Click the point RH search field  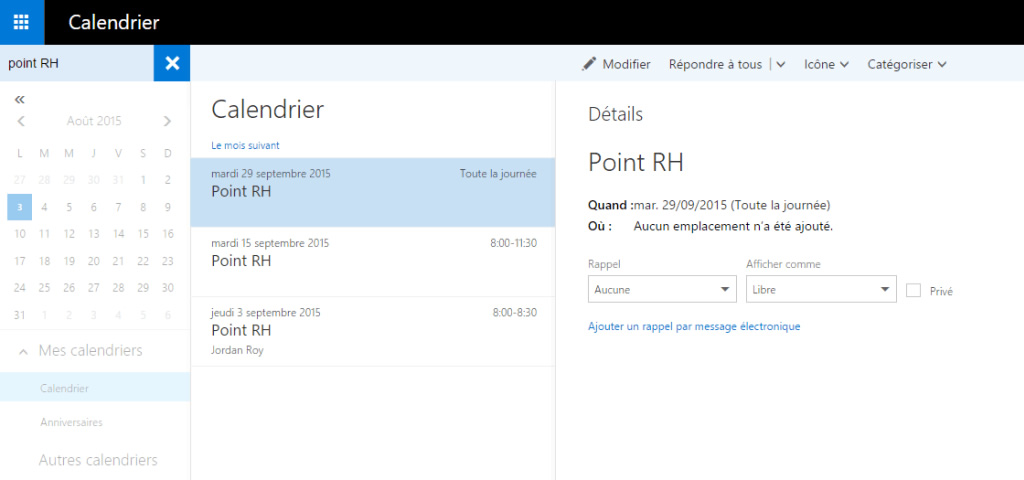point(76,63)
